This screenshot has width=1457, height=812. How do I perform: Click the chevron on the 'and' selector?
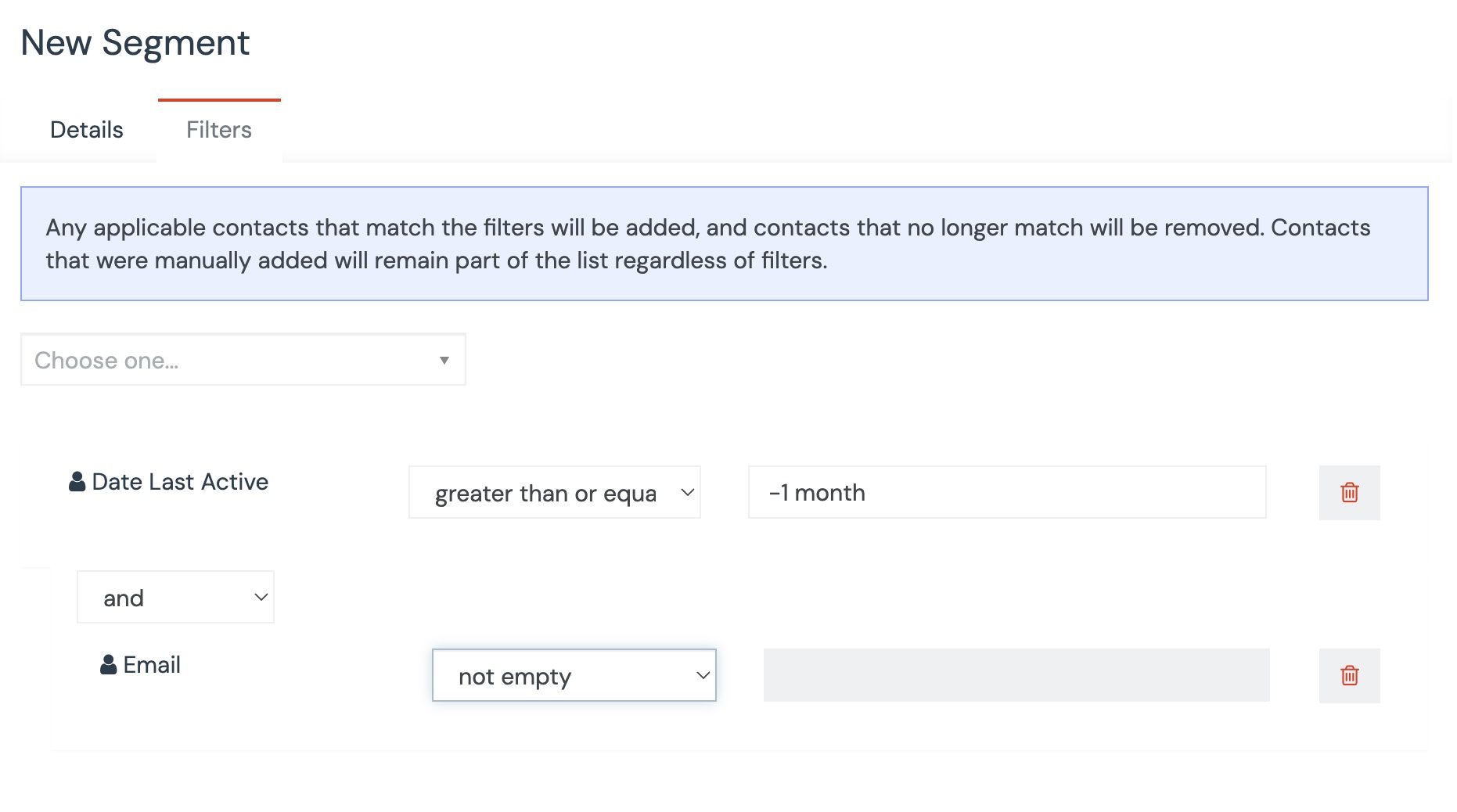click(x=261, y=598)
